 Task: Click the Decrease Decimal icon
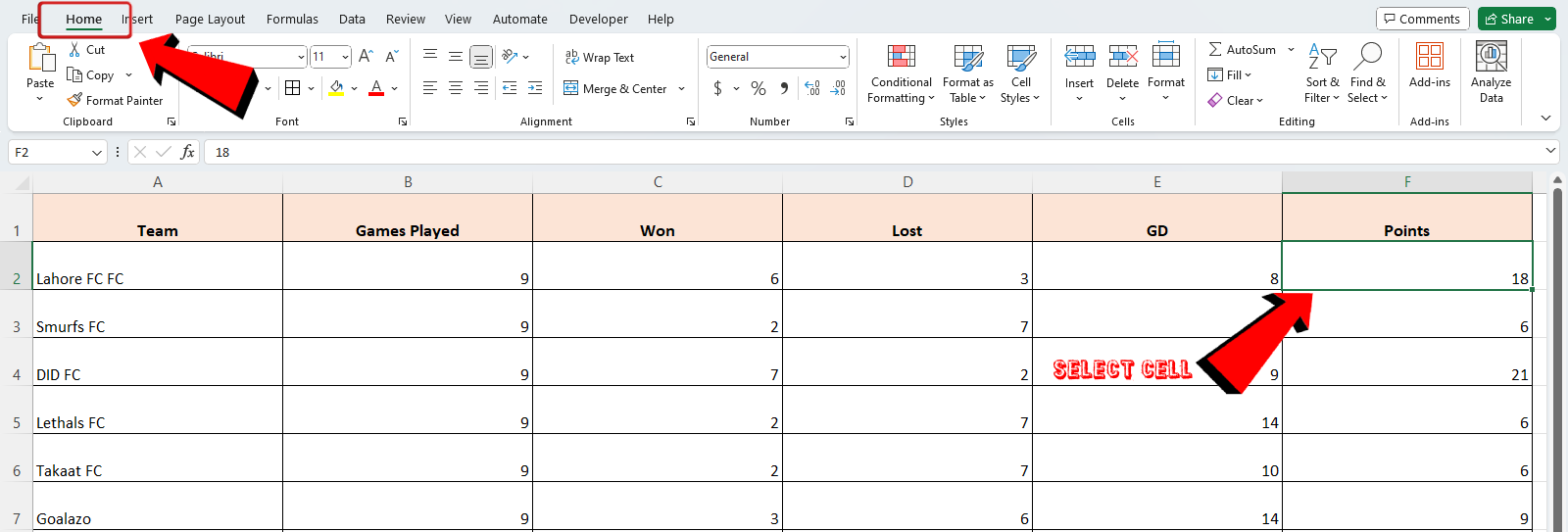[838, 88]
